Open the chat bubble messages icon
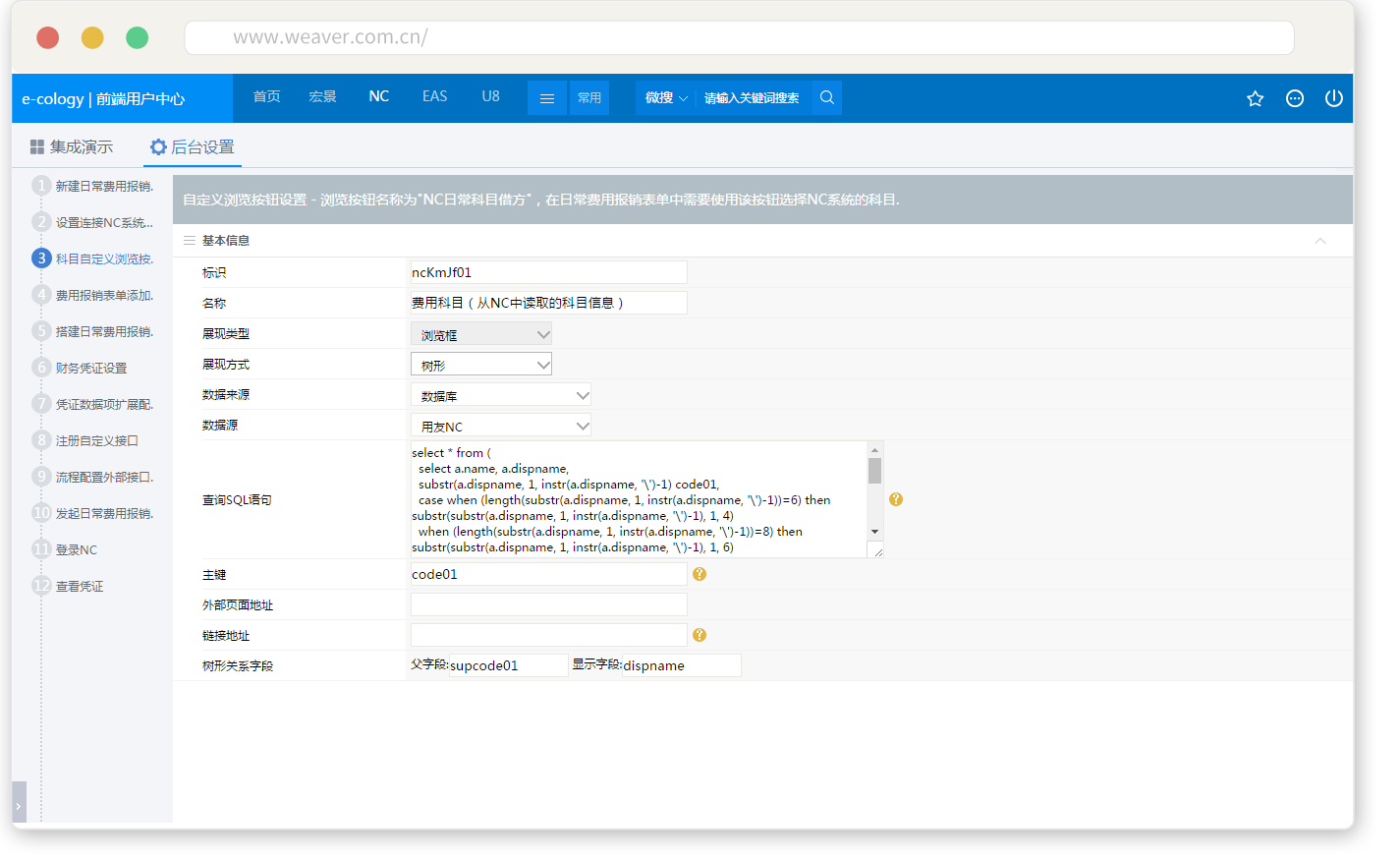1400x860 pixels. 1295,98
